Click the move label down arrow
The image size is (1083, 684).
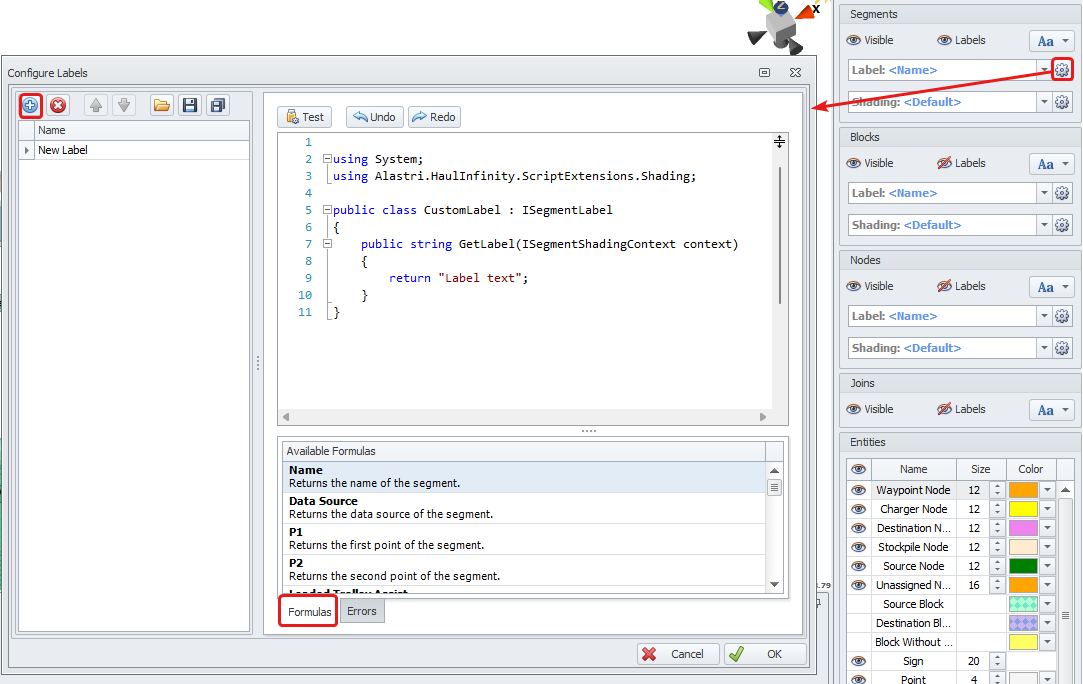tap(123, 105)
